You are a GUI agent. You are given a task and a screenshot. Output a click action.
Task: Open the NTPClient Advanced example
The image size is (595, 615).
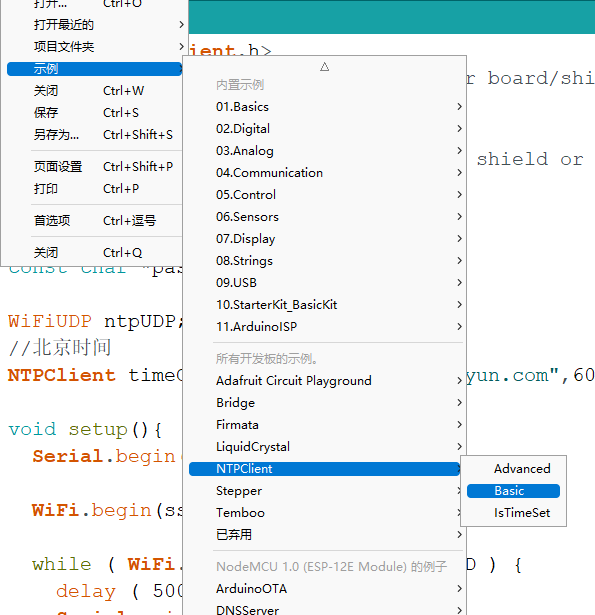coord(513,469)
